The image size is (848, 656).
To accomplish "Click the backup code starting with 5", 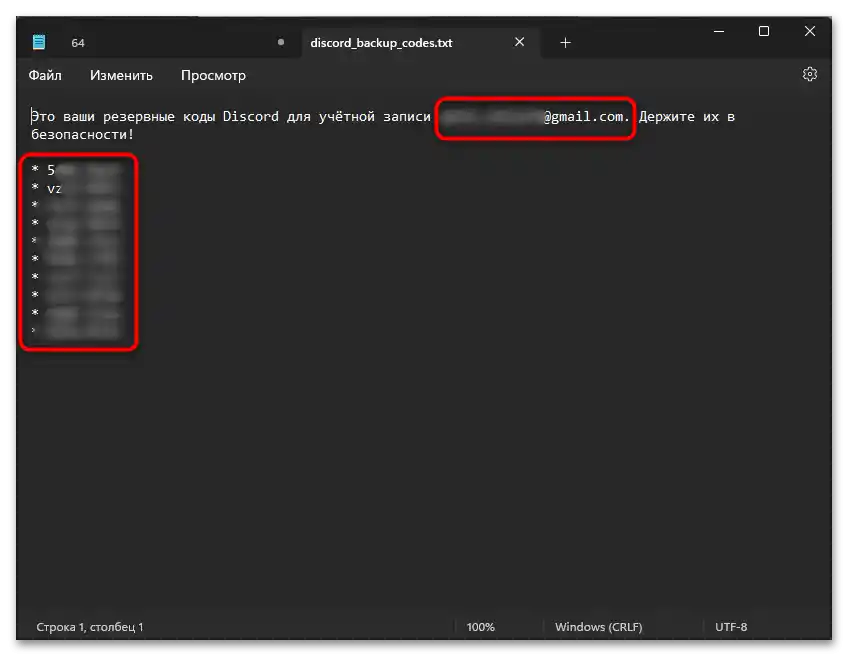I will coord(83,170).
